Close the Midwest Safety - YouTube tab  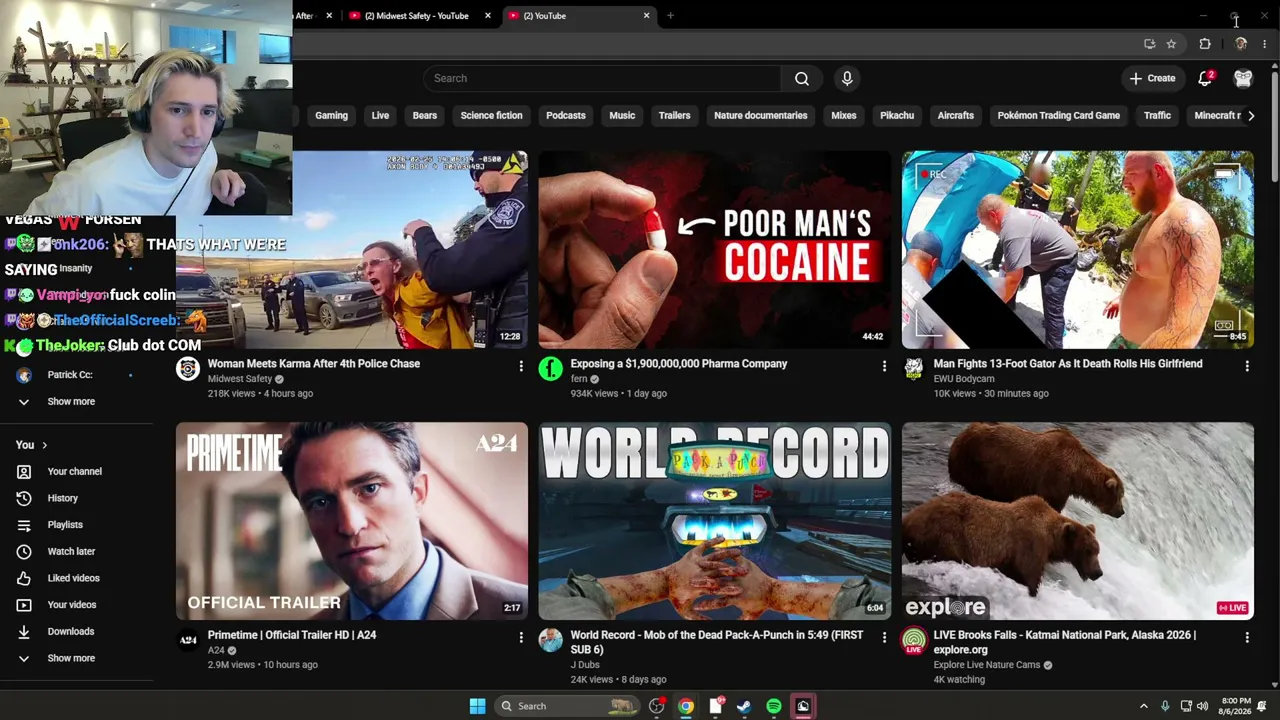point(488,16)
